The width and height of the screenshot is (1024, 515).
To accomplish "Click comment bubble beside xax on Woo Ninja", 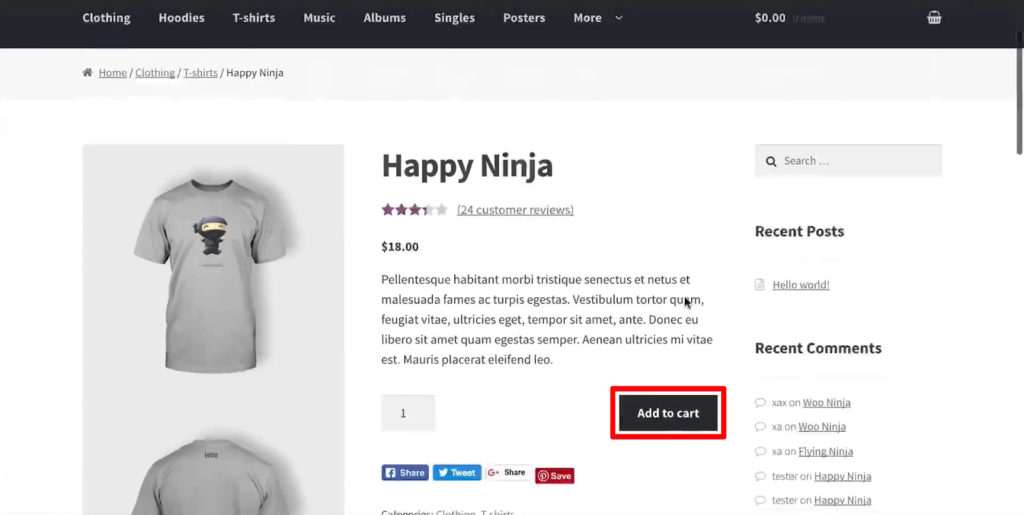I will tap(760, 403).
